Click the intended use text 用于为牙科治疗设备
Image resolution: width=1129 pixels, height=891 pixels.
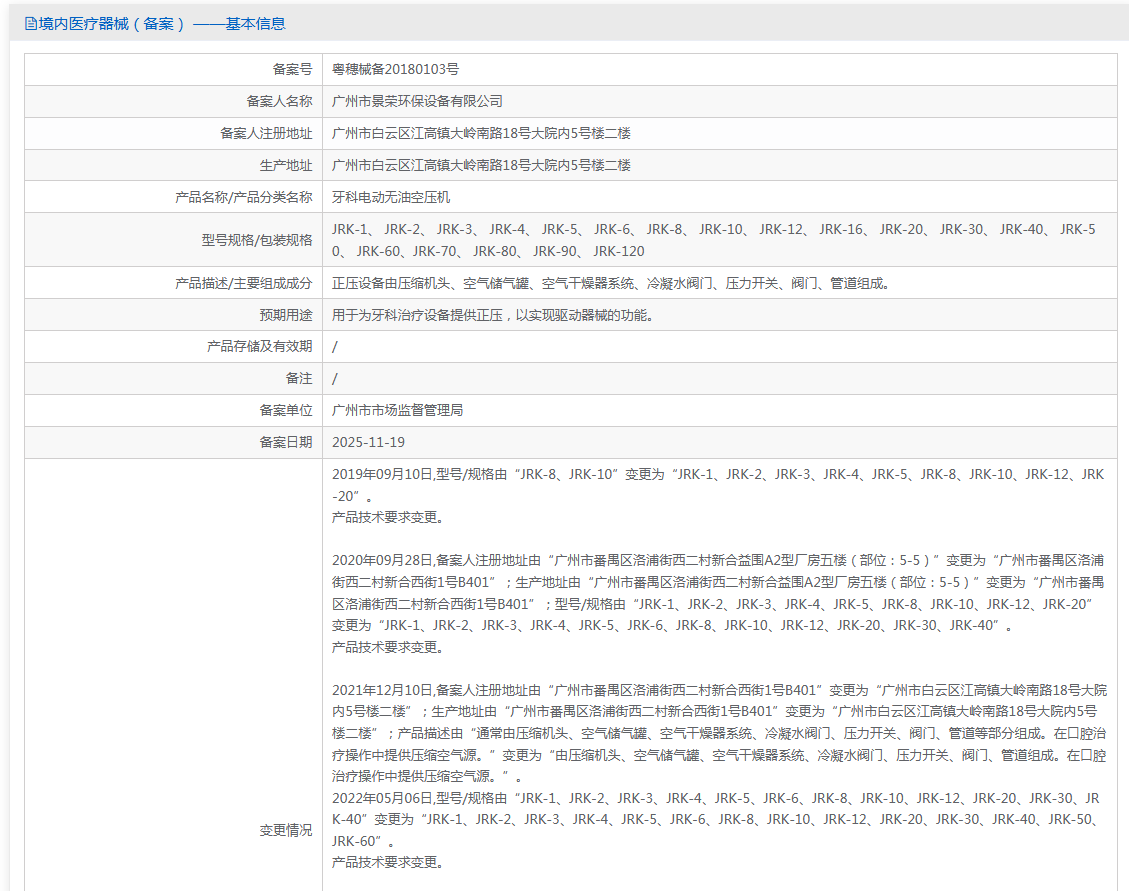(492, 315)
